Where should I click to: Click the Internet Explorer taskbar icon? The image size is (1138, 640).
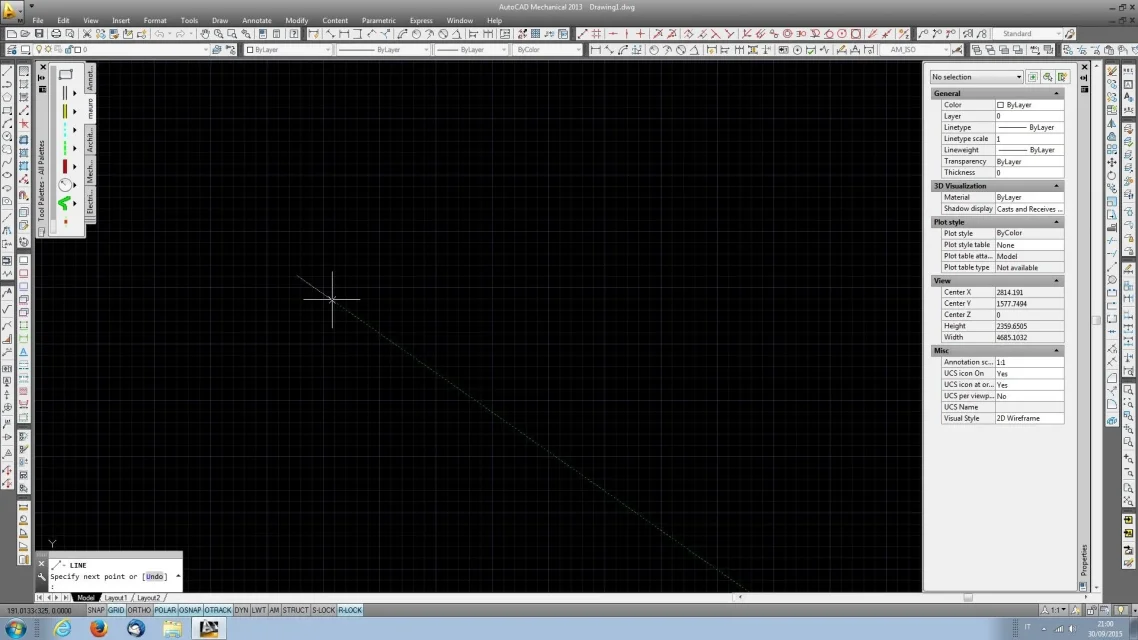(63, 628)
